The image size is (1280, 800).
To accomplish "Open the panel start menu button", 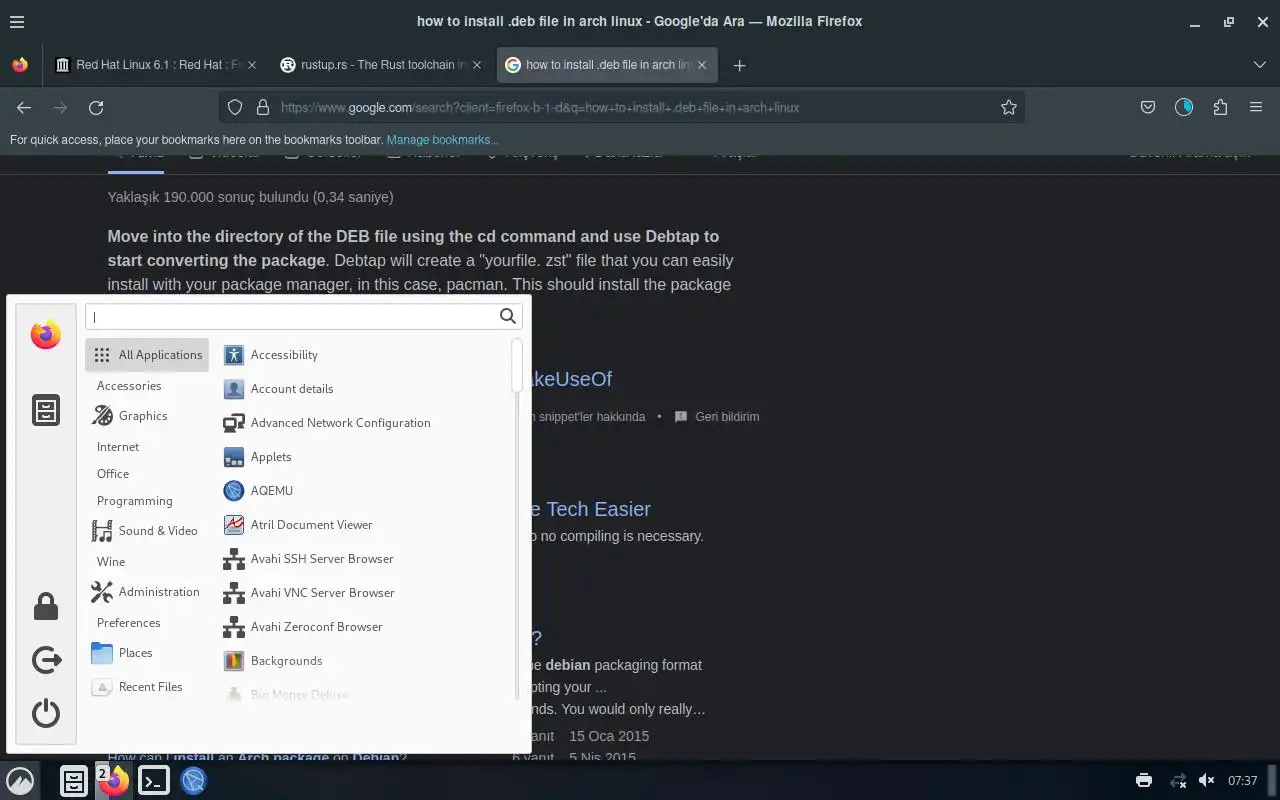I will (x=20, y=781).
